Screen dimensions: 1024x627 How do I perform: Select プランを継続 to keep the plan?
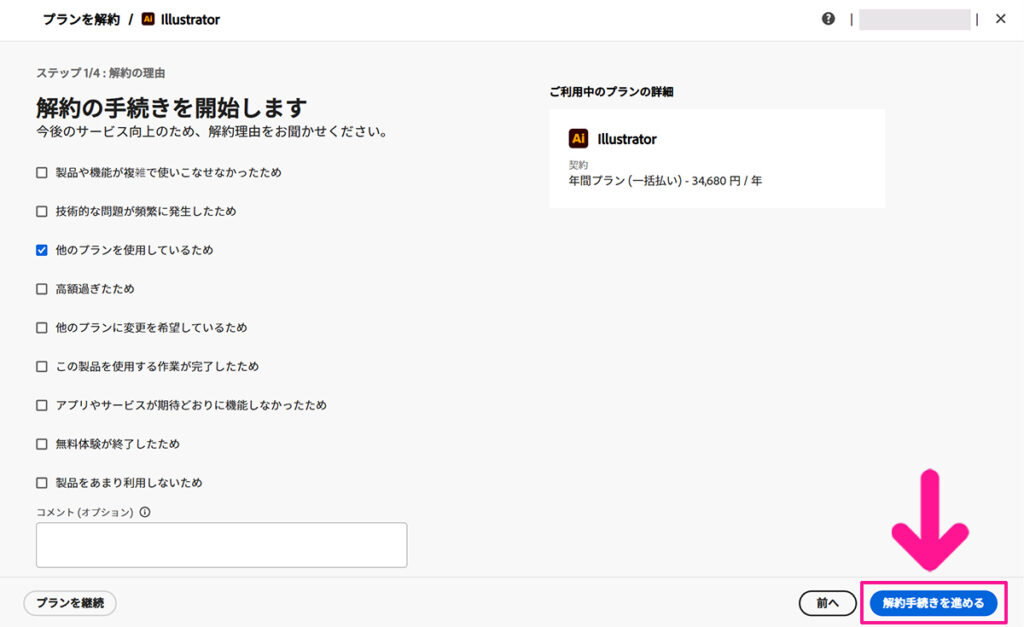69,603
